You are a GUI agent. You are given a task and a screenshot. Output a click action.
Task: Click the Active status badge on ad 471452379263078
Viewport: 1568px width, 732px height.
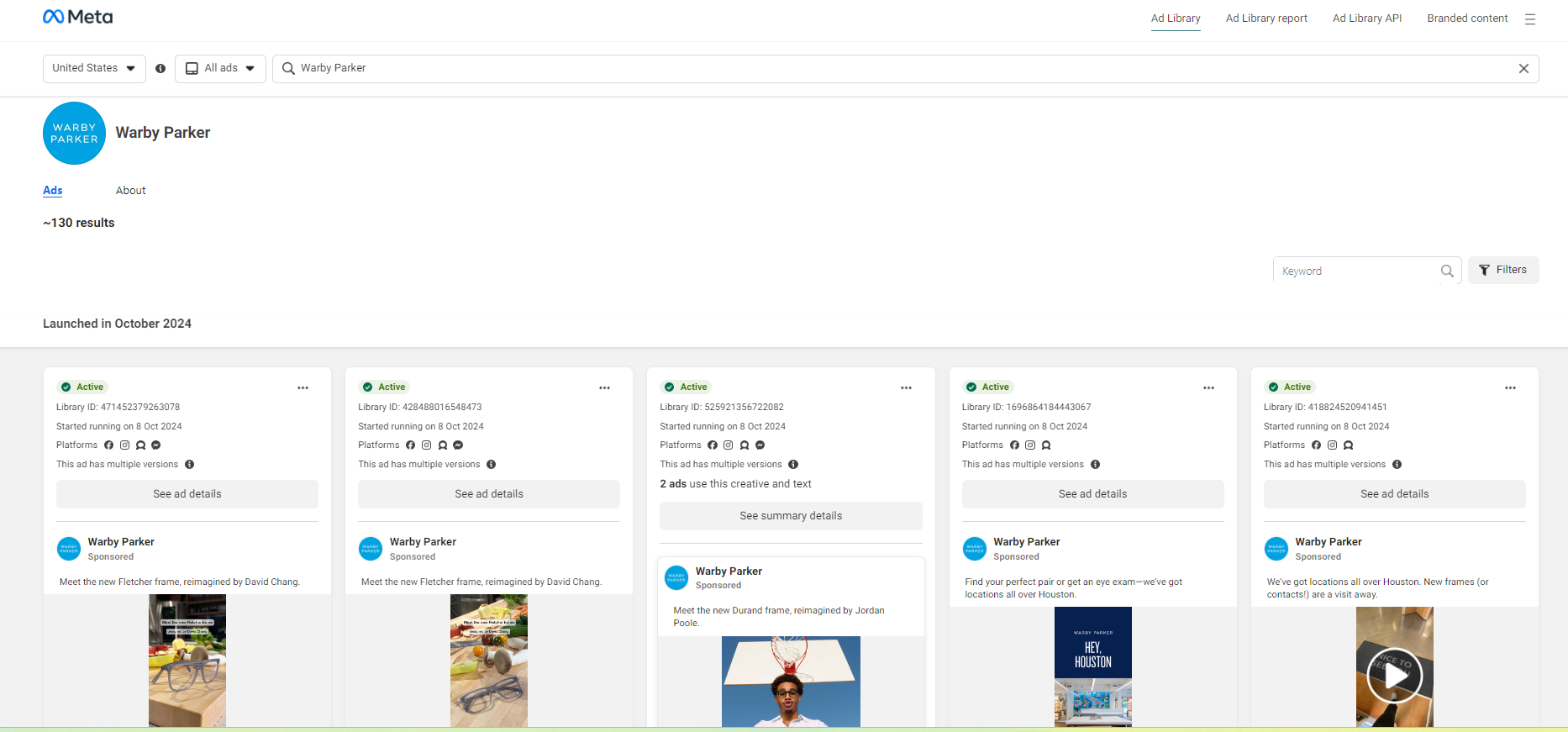(x=82, y=387)
